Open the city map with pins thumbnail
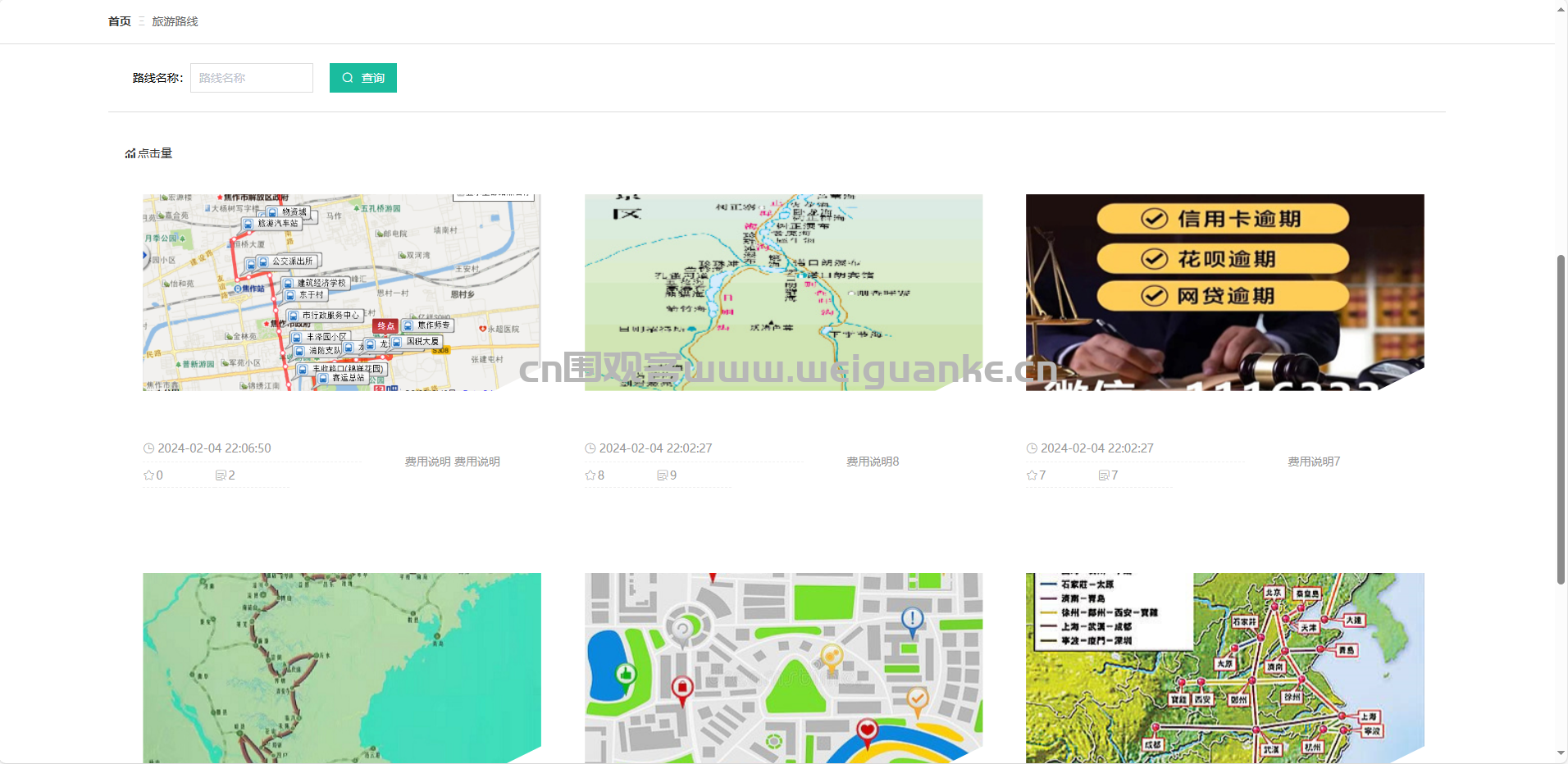The width and height of the screenshot is (1568, 764). click(x=783, y=668)
